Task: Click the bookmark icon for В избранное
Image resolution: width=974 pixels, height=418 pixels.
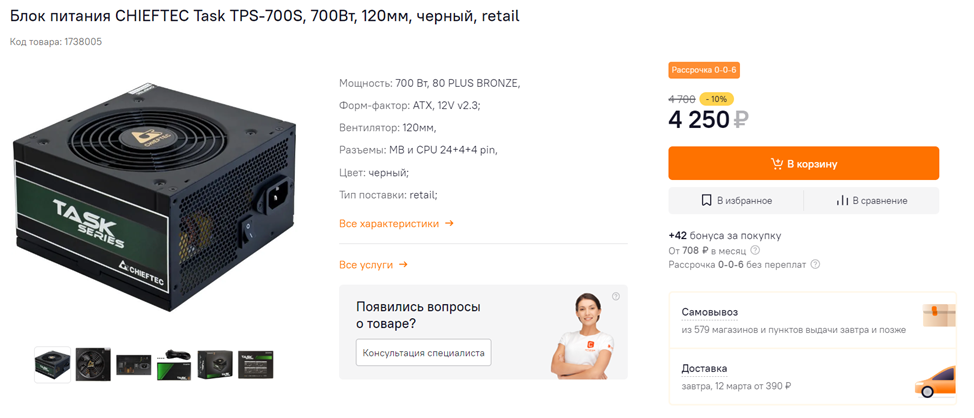Action: click(706, 201)
